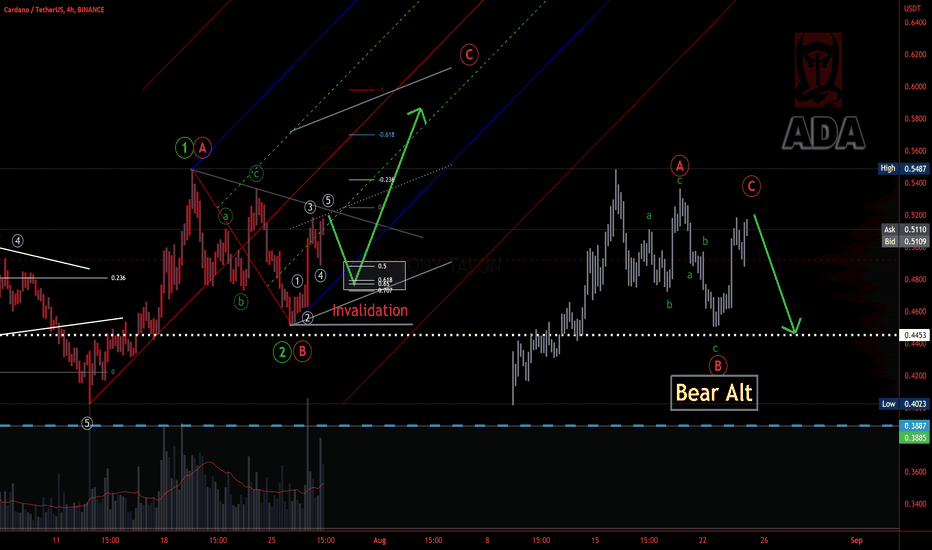932x550 pixels.
Task: Click the 0.4200 price axis value
Action: pyautogui.click(x=915, y=376)
